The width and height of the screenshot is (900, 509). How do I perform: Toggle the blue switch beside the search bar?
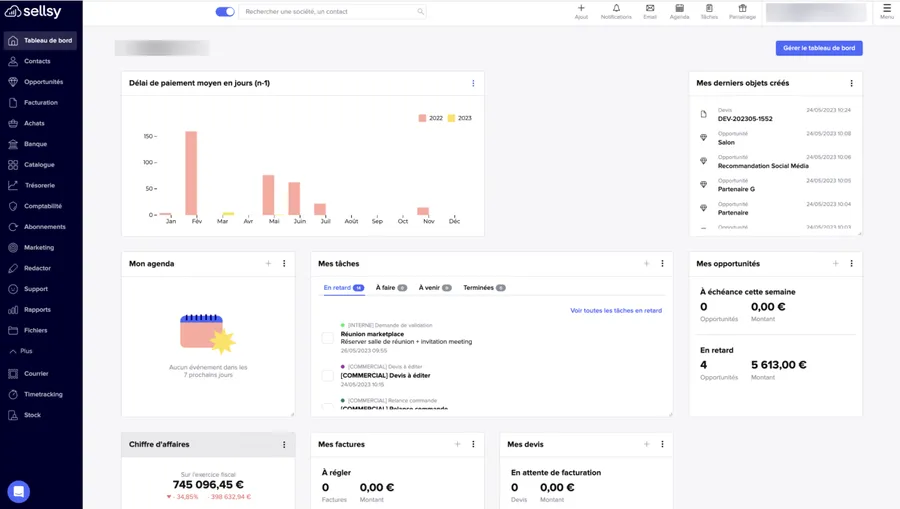(x=225, y=12)
